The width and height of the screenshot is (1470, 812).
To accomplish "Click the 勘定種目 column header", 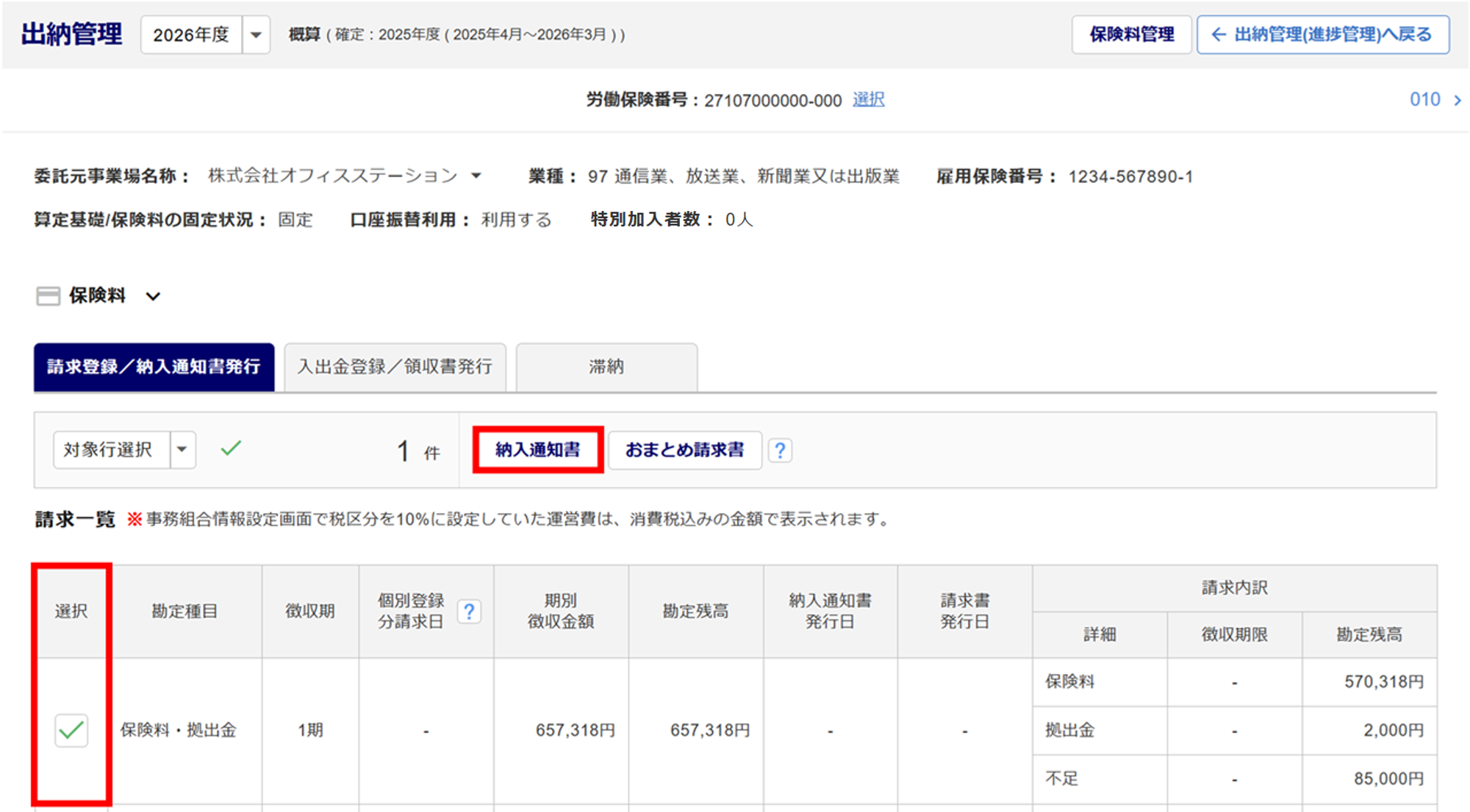I will [x=184, y=611].
